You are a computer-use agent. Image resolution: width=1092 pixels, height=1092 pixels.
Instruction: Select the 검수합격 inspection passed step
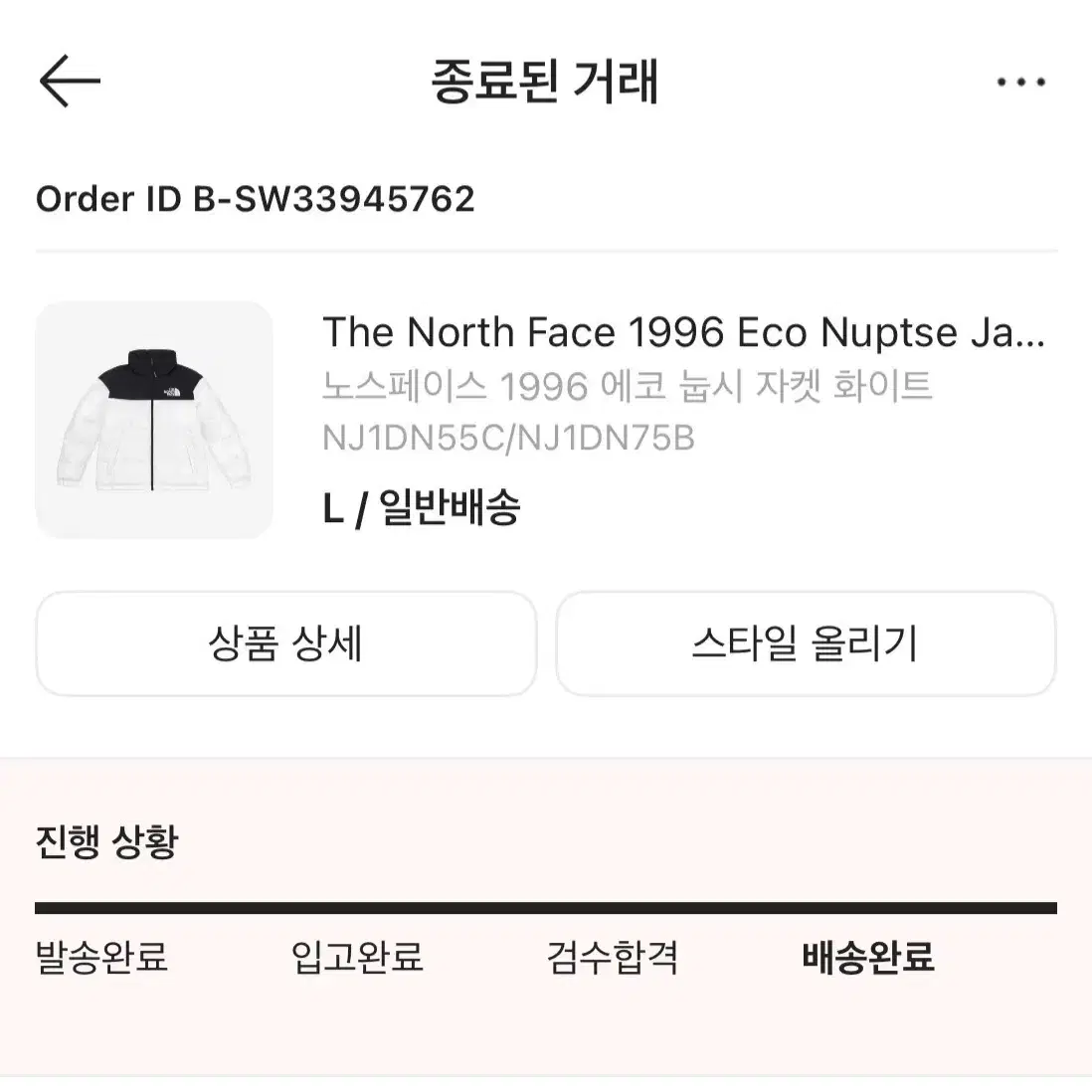pyautogui.click(x=615, y=958)
